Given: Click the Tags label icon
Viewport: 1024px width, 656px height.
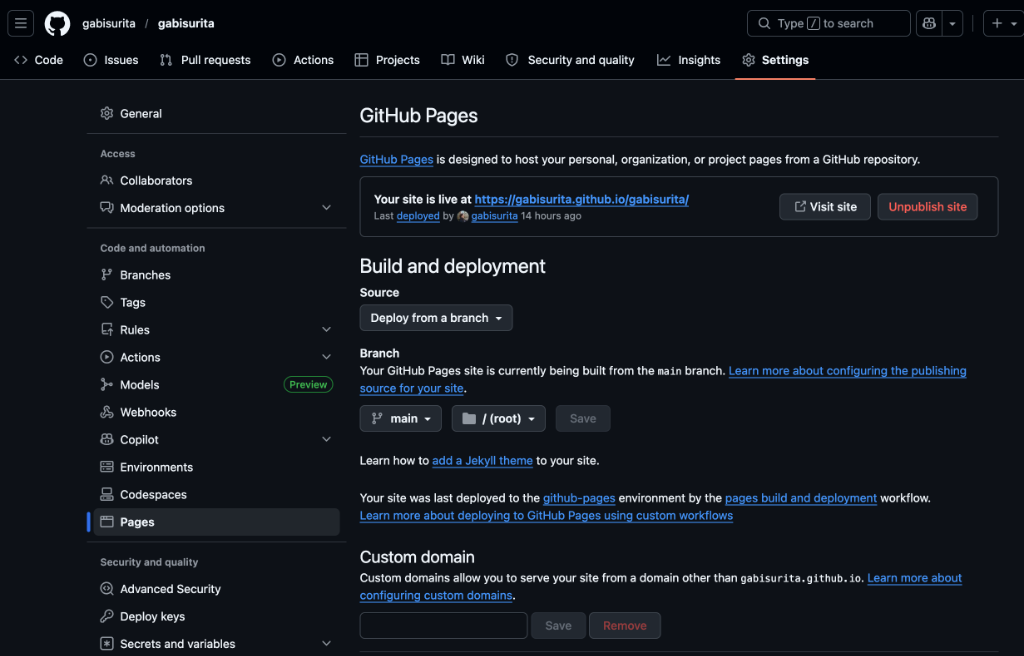Looking at the screenshot, I should pos(106,303).
